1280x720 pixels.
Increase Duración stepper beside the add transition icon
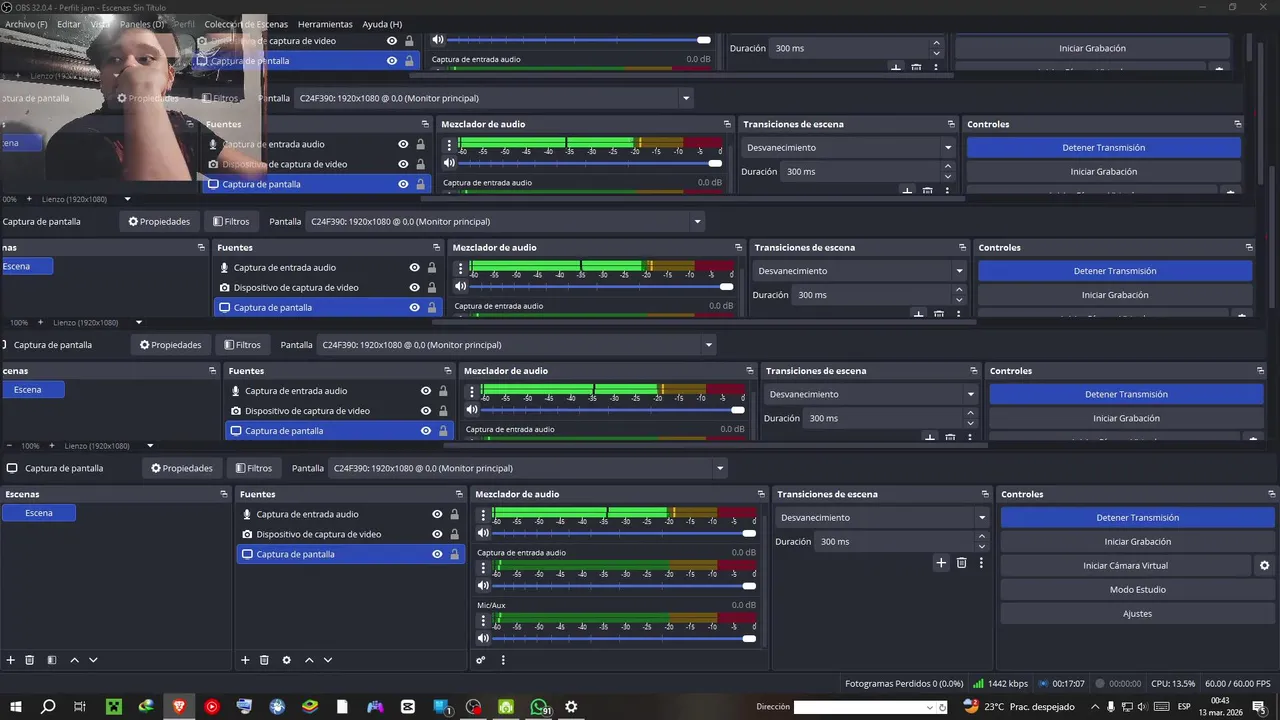point(981,537)
